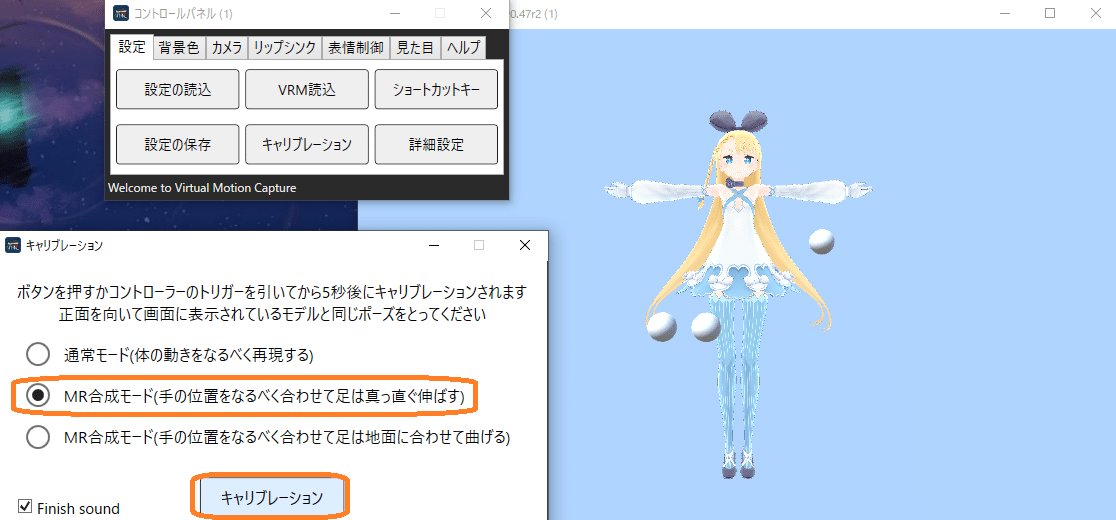Open the 表情制御 tab

(x=356, y=48)
